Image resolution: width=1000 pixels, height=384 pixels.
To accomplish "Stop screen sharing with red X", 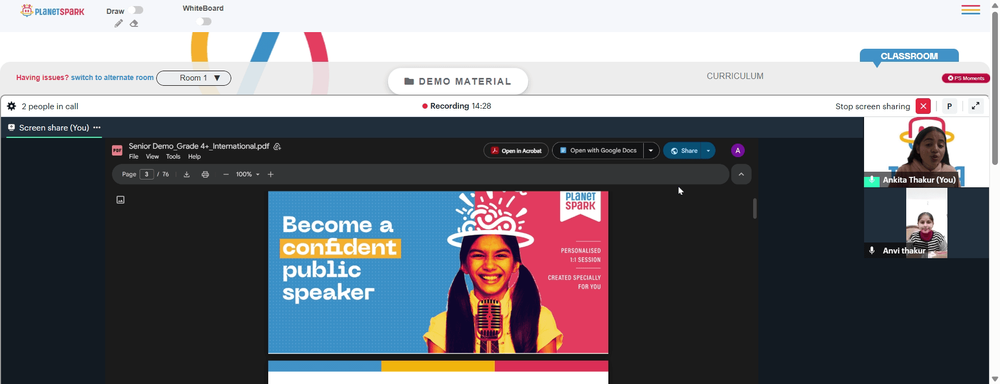I will tap(923, 107).
